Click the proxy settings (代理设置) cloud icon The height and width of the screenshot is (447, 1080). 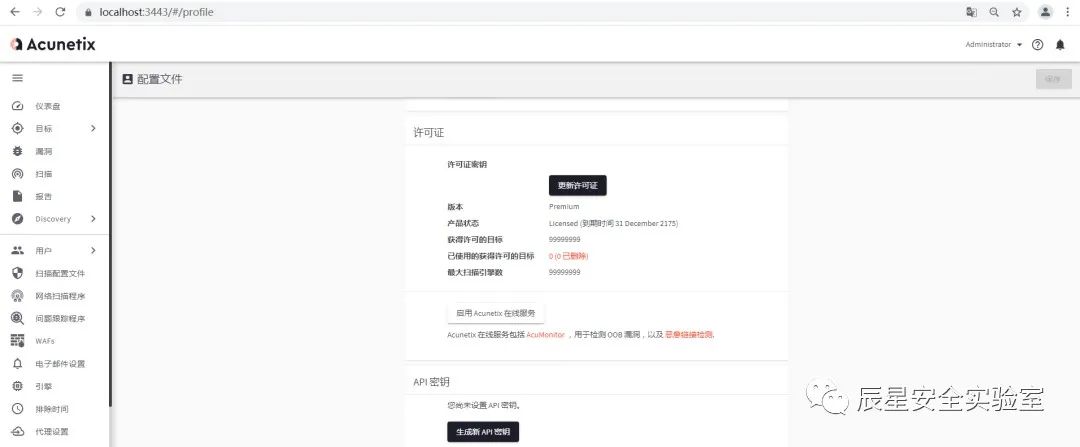tap(18, 432)
